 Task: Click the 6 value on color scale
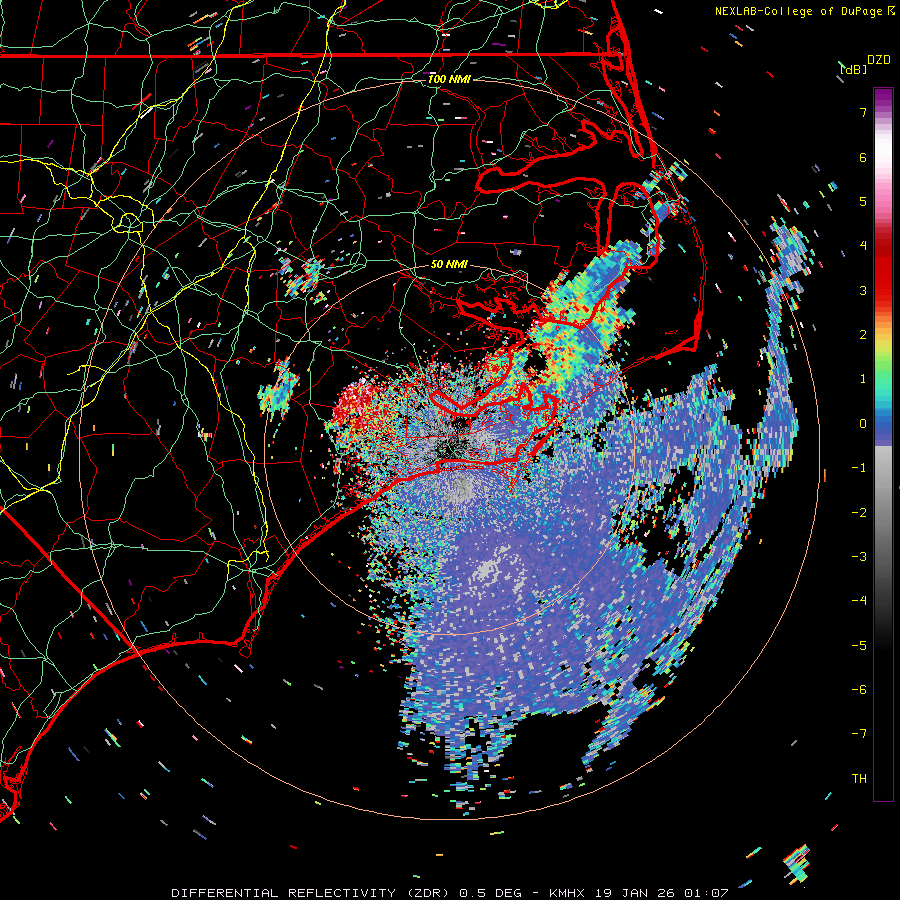[x=863, y=157]
